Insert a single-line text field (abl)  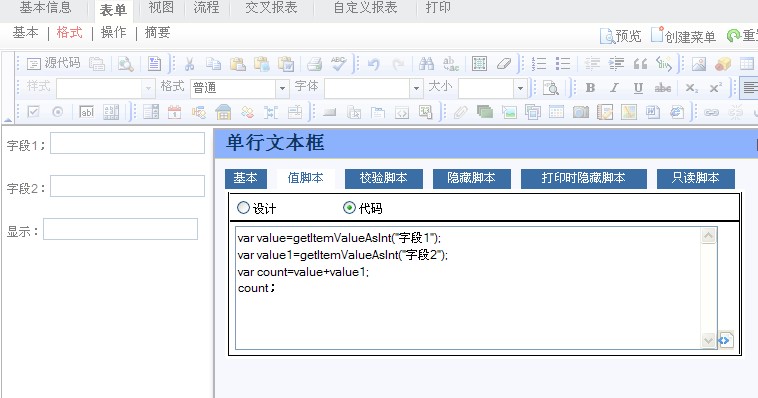(87, 112)
